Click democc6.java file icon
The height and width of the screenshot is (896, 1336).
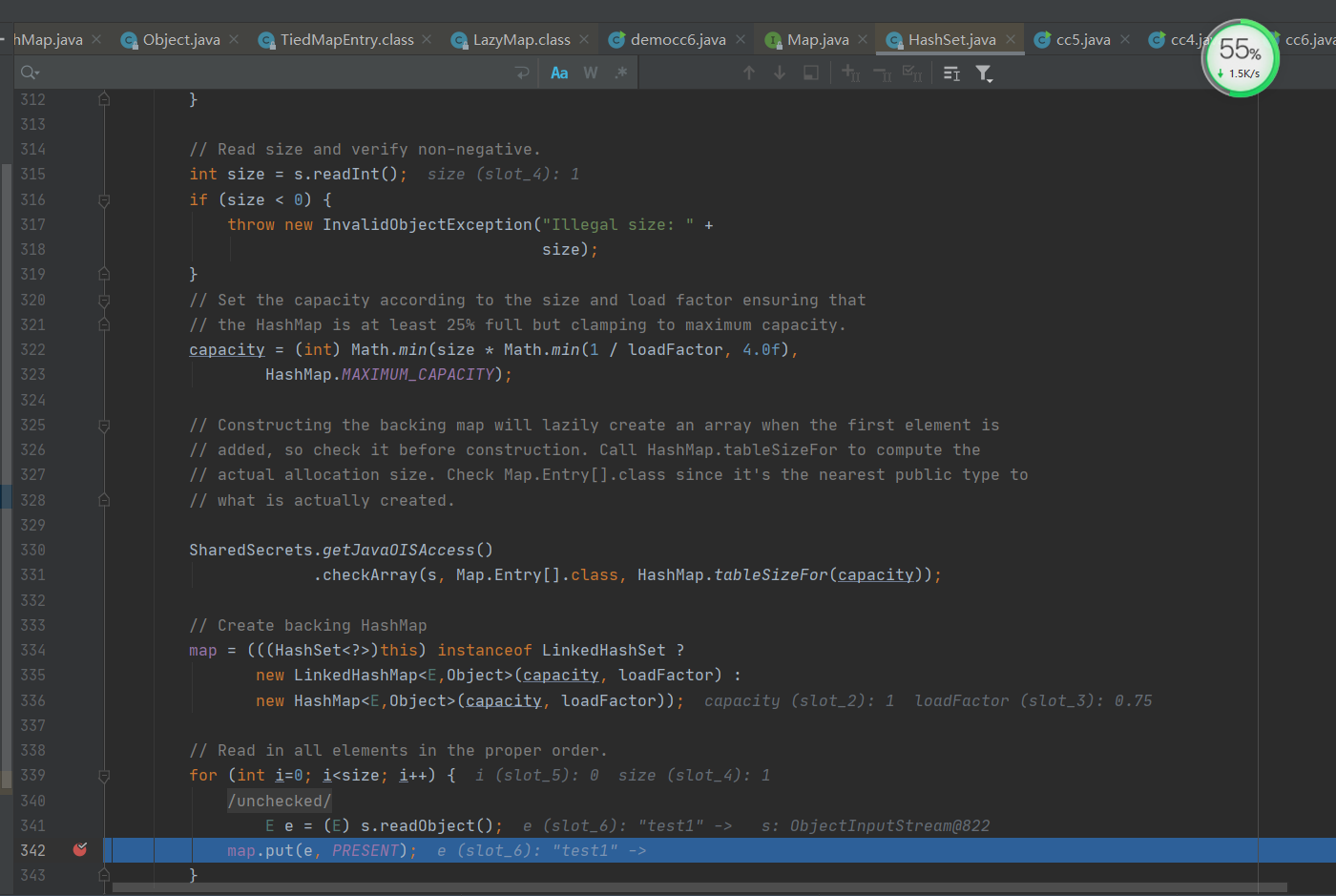(616, 40)
